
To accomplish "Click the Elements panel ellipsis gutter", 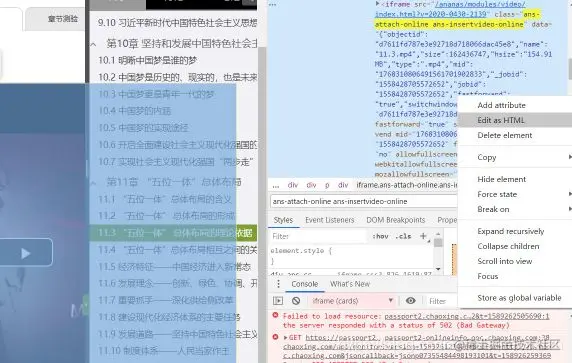I will [x=273, y=5].
